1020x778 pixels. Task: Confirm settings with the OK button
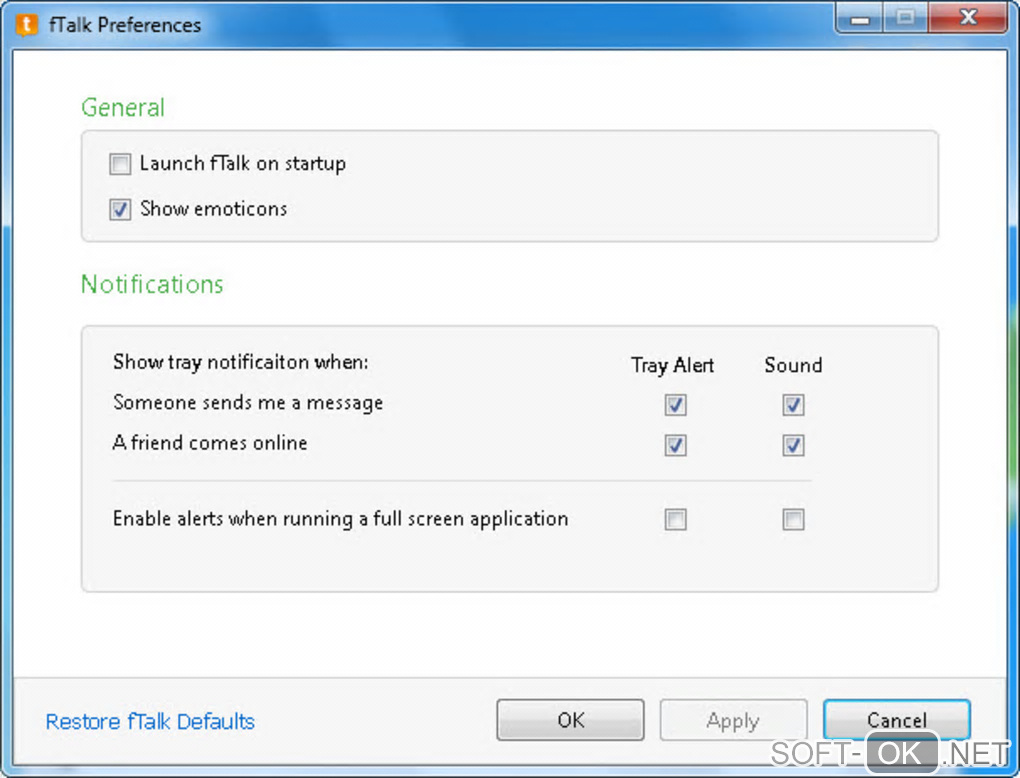(x=570, y=720)
